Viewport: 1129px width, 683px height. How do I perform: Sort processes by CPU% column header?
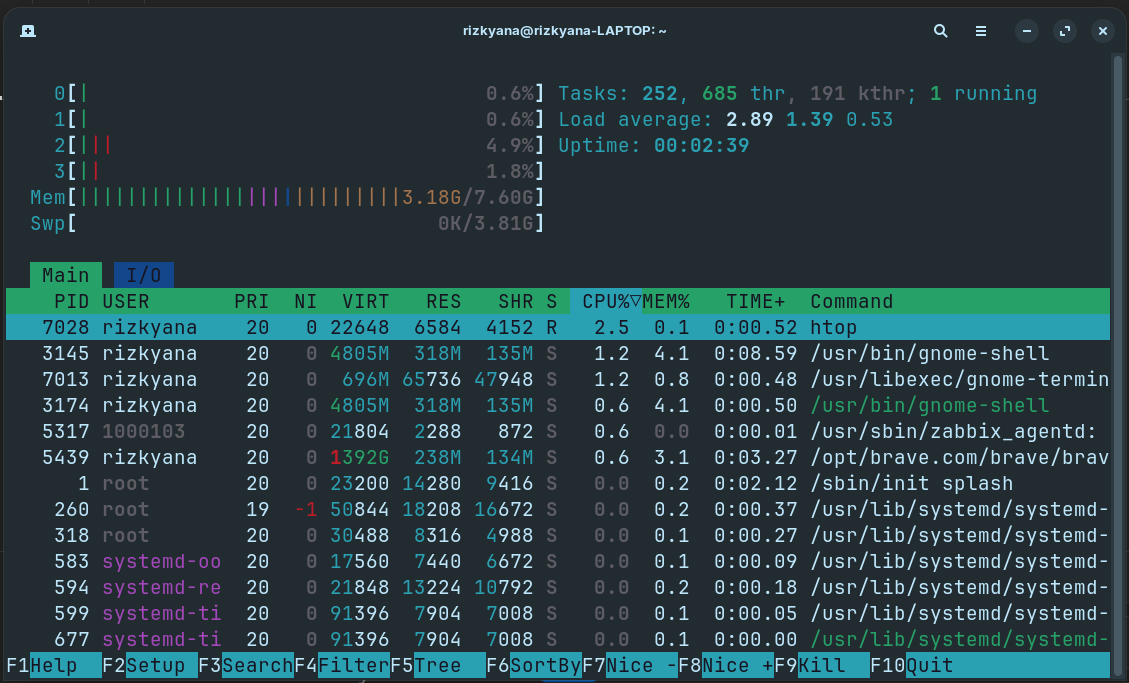pos(604,301)
